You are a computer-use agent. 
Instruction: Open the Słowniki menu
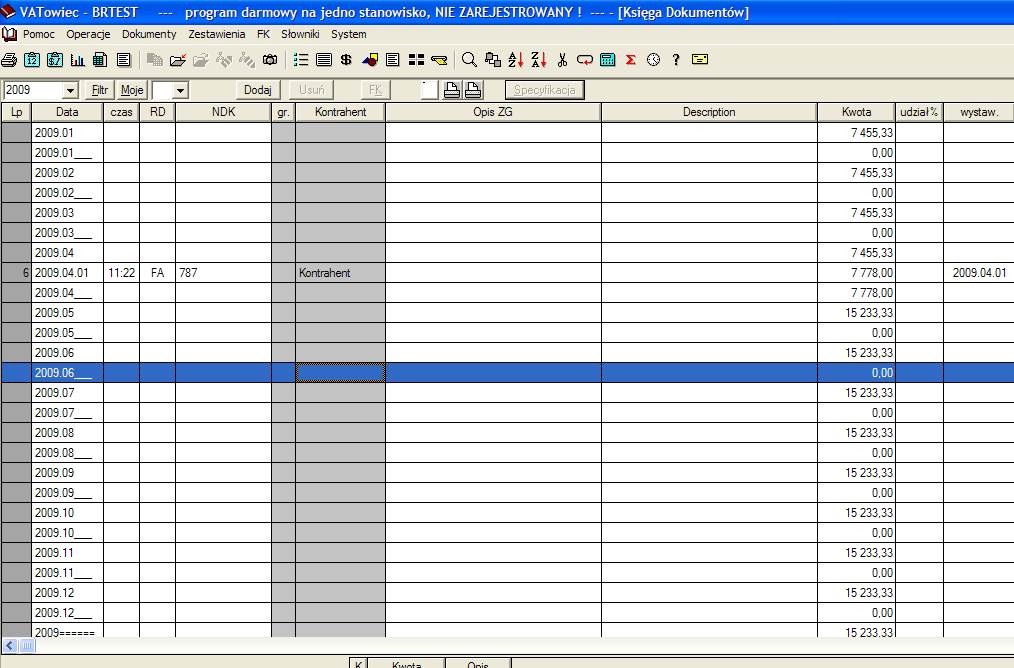click(300, 34)
